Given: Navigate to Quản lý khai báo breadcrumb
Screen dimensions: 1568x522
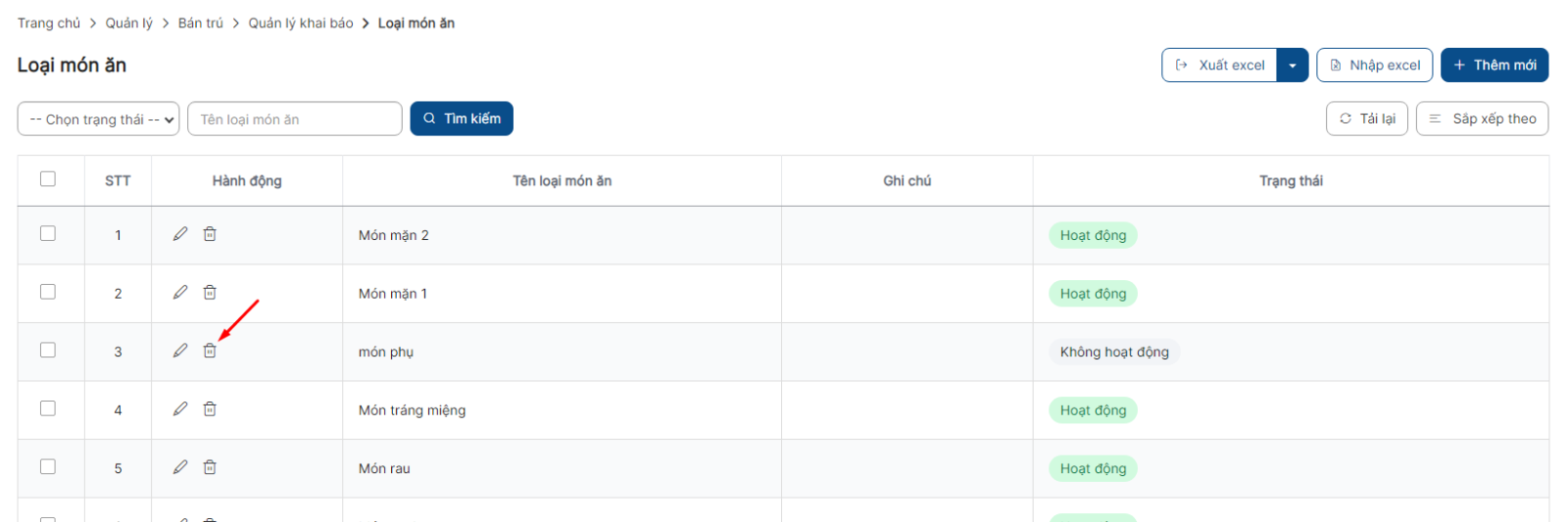Looking at the screenshot, I should point(301,23).
